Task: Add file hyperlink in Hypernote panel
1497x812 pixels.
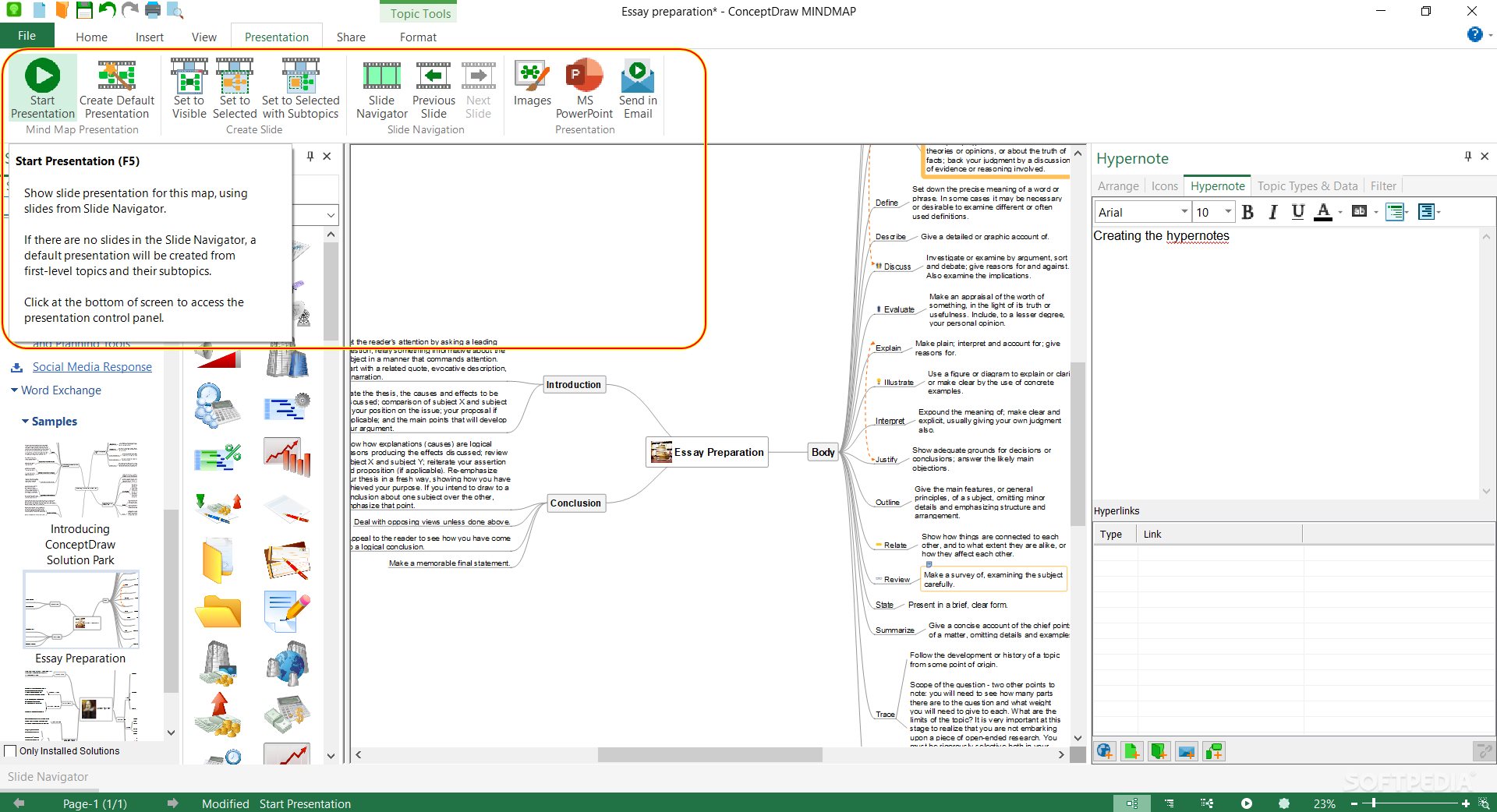Action: [x=1132, y=751]
